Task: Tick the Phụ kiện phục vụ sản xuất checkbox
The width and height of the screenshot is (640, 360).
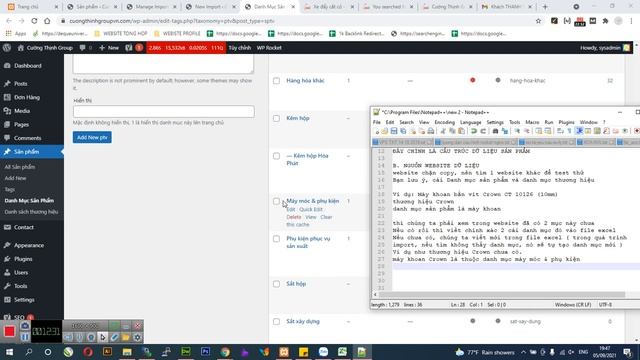Action: (276, 239)
